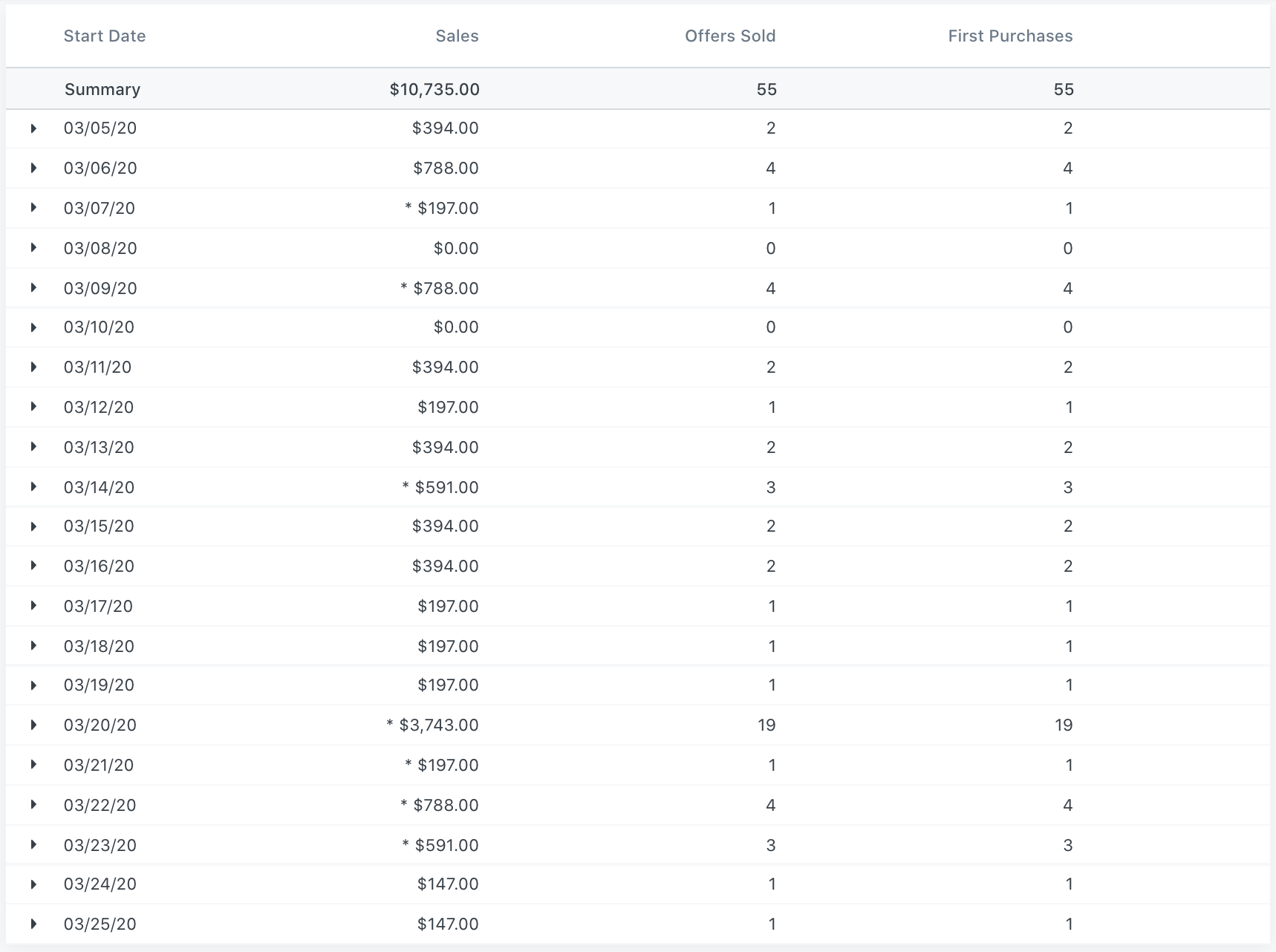Viewport: 1276px width, 952px height.
Task: Expand the 03/18/20 row arrow
Action: pyautogui.click(x=33, y=646)
